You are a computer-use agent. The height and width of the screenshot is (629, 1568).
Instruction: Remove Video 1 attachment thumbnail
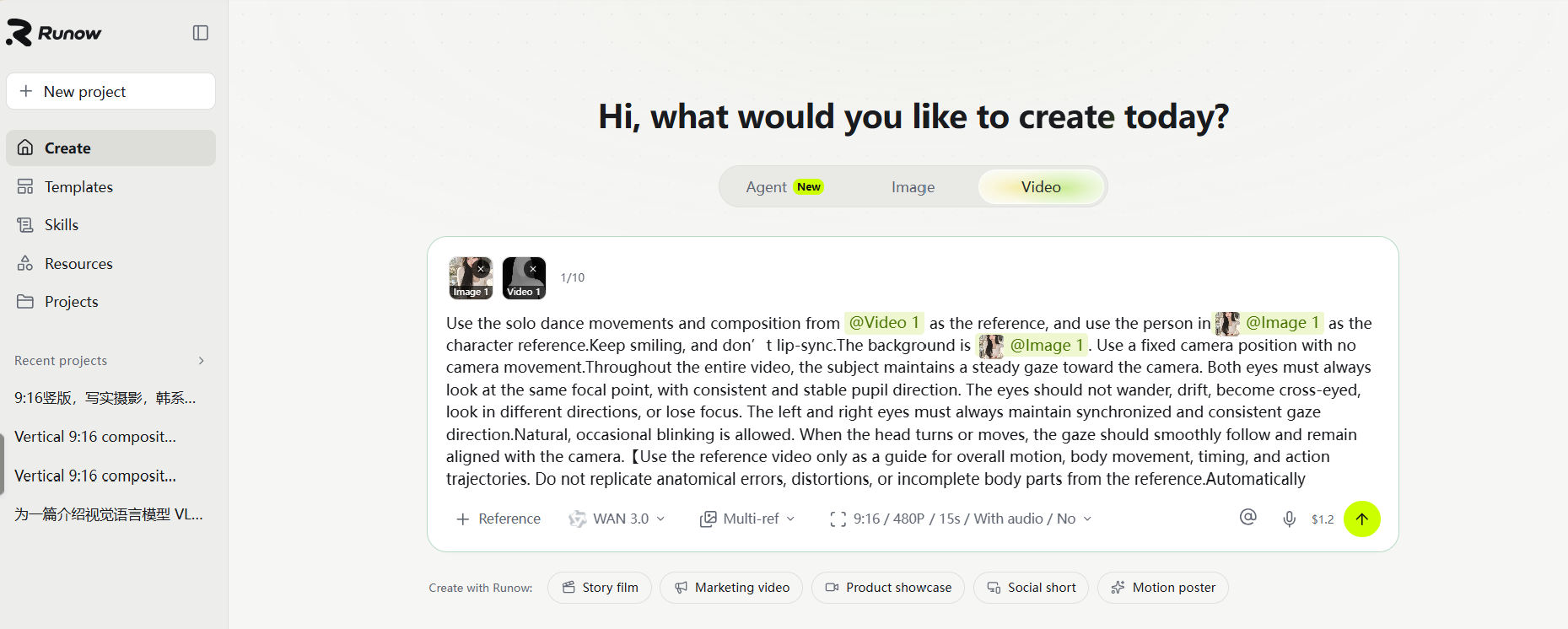[x=533, y=269]
